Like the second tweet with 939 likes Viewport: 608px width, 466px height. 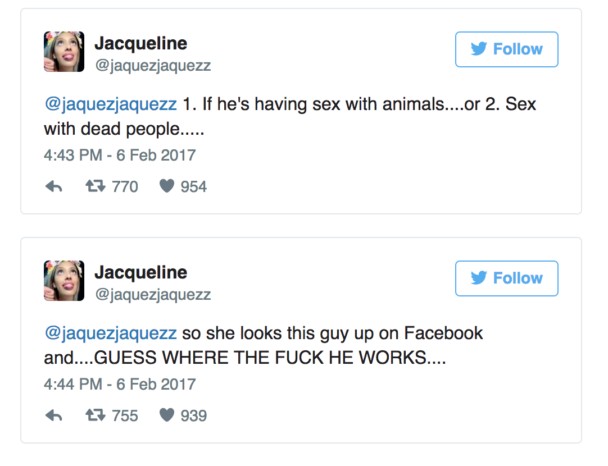pyautogui.click(x=167, y=415)
